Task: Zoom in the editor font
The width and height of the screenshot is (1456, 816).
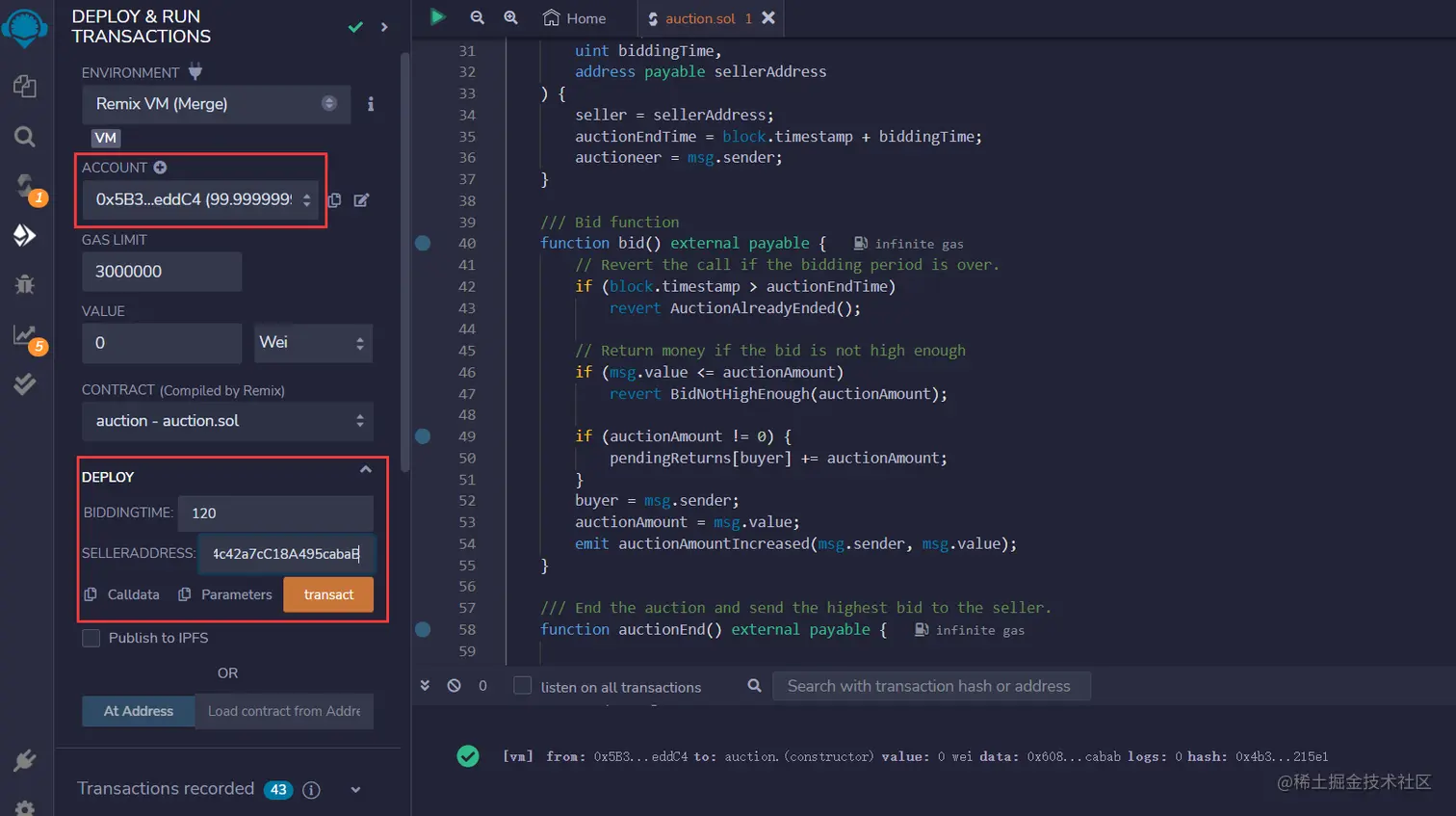Action: (x=510, y=17)
